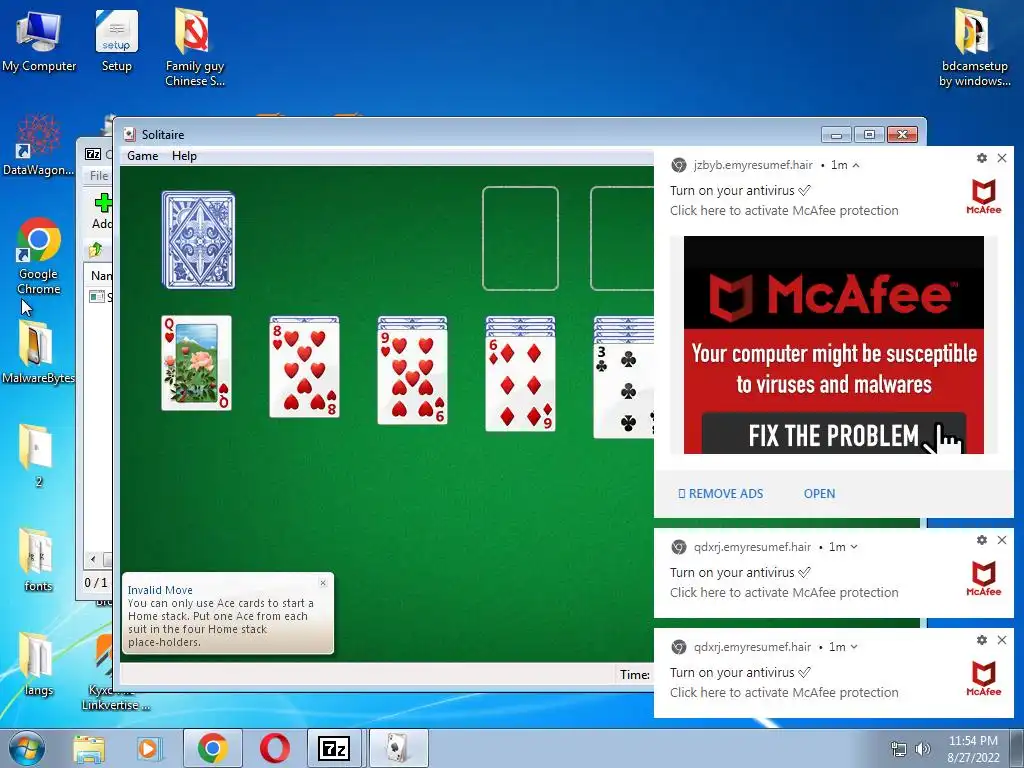The width and height of the screenshot is (1024, 768).
Task: Click the Windows Start orb
Action: point(26,748)
